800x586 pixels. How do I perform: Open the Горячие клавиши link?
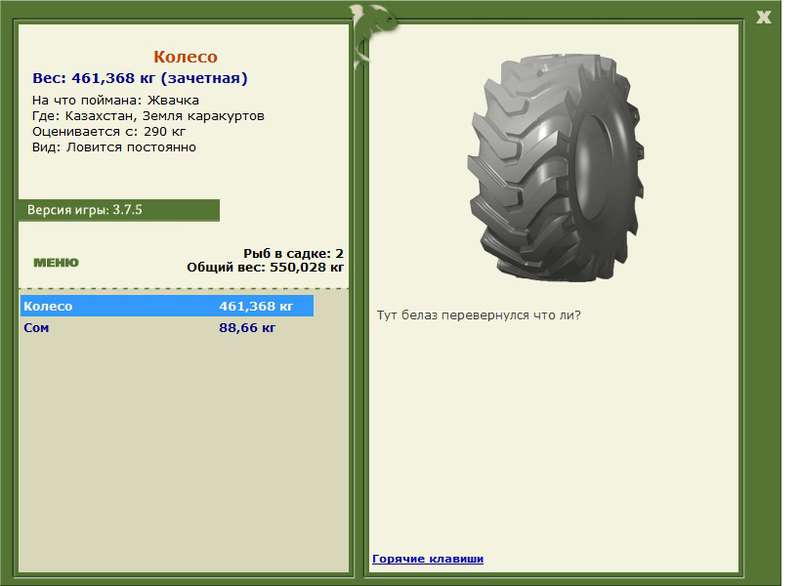[x=428, y=558]
